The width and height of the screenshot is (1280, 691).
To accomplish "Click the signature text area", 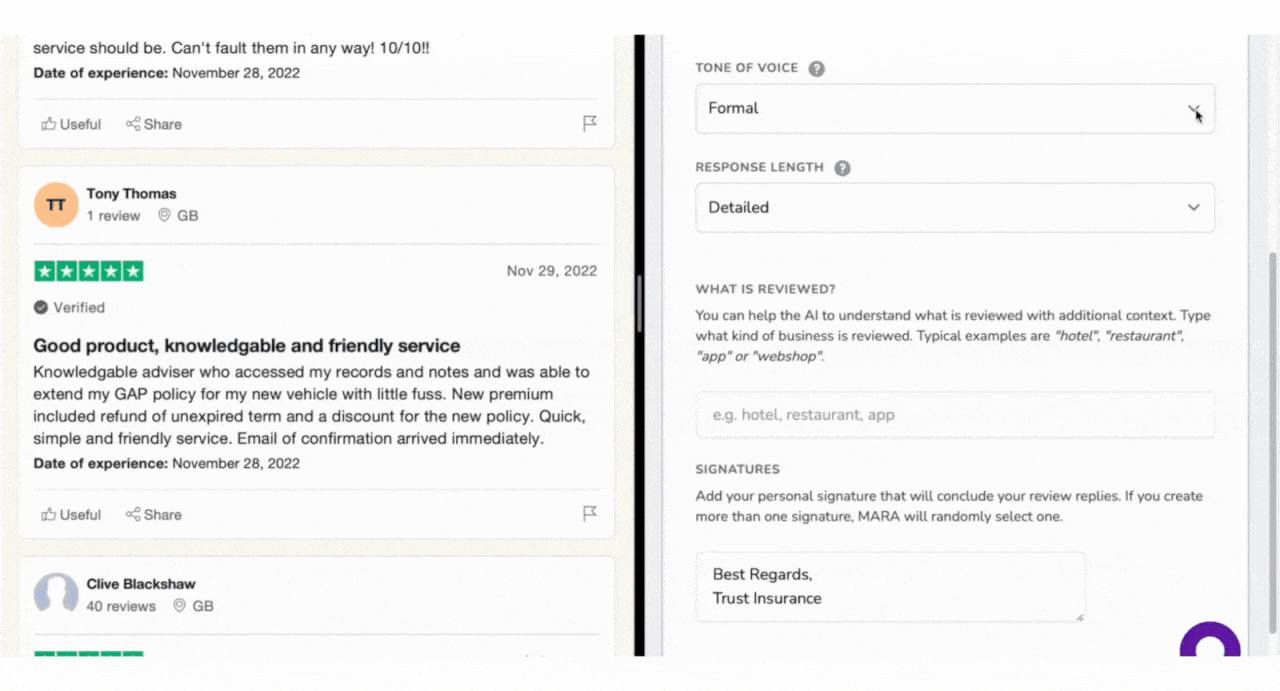I will pyautogui.click(x=890, y=588).
